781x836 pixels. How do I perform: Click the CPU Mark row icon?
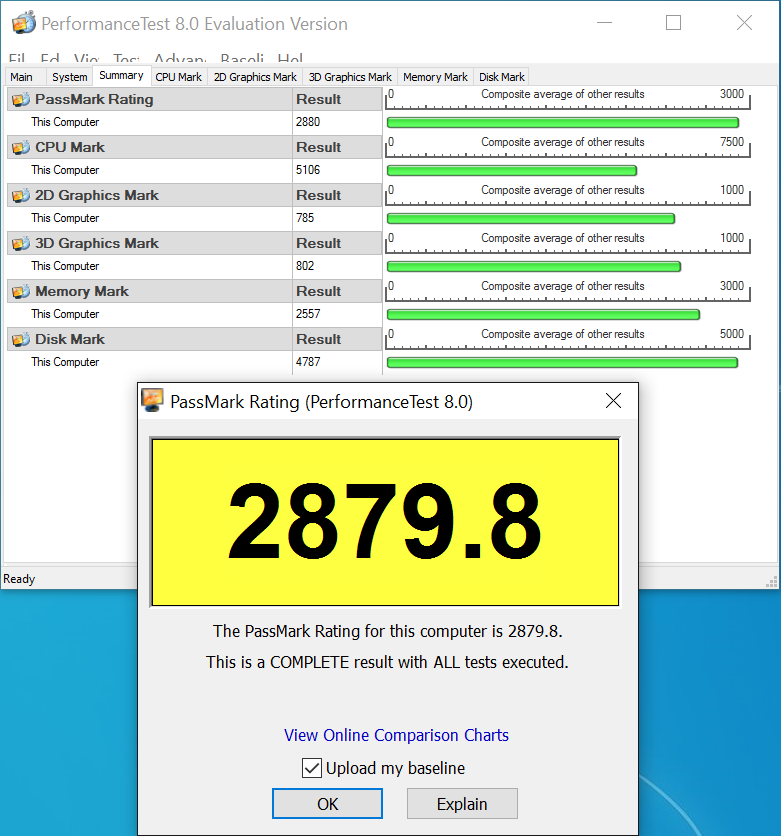(21, 148)
